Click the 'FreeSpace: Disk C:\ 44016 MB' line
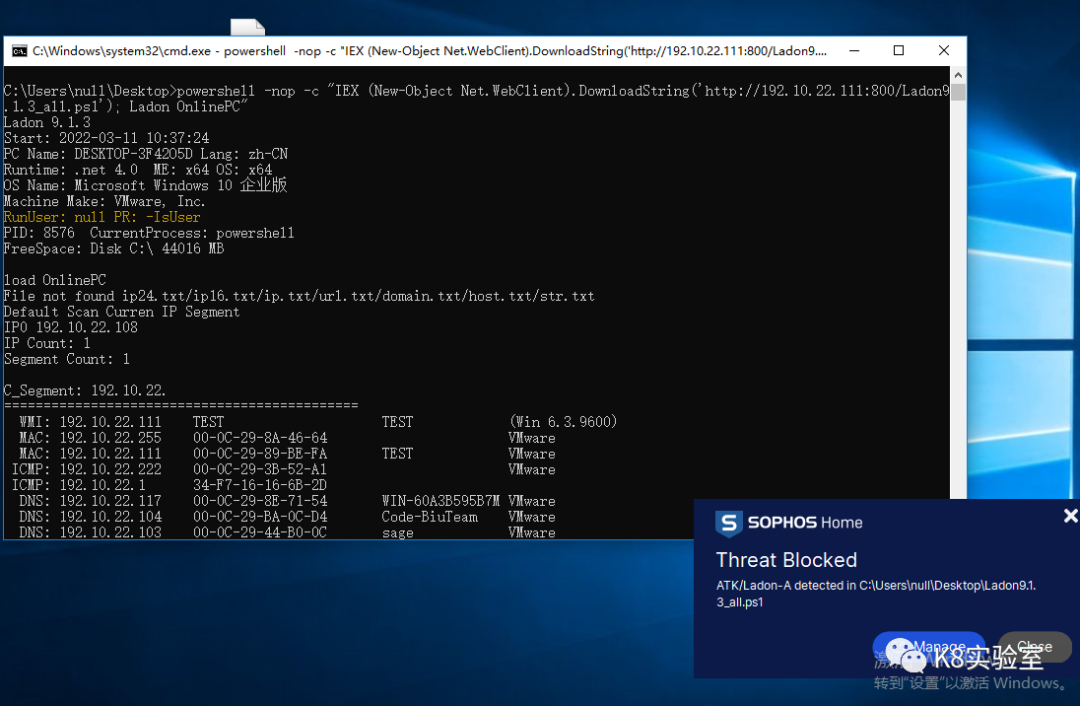Image resolution: width=1080 pixels, height=706 pixels. tap(114, 249)
